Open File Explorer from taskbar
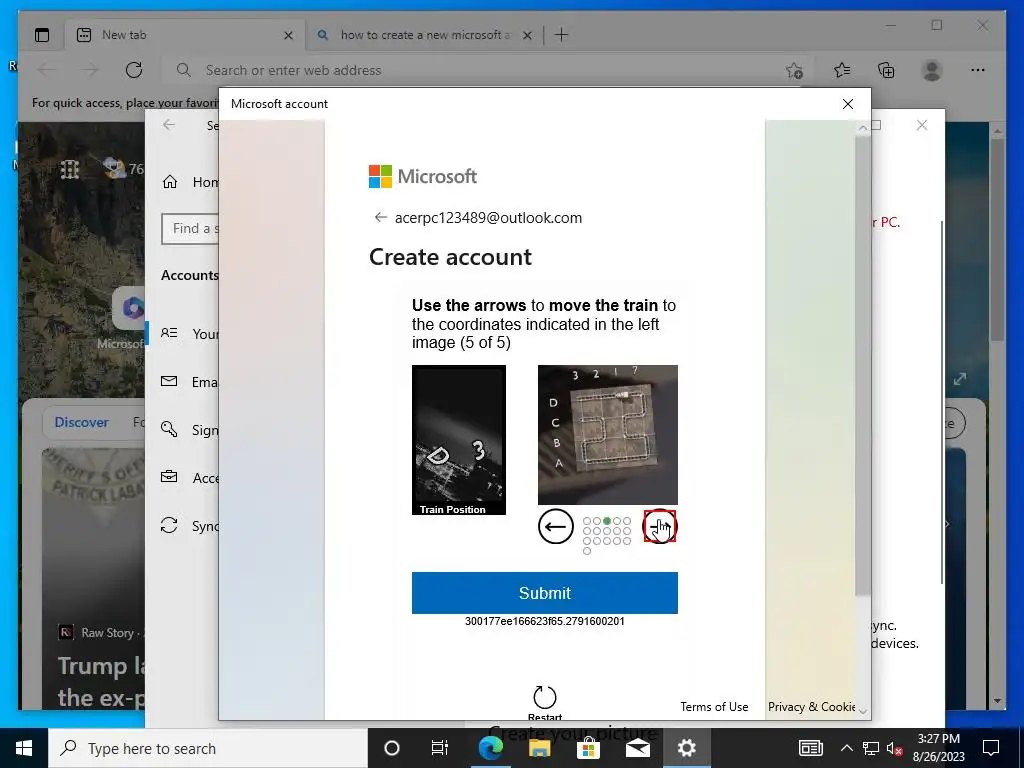This screenshot has width=1024, height=768. click(539, 748)
